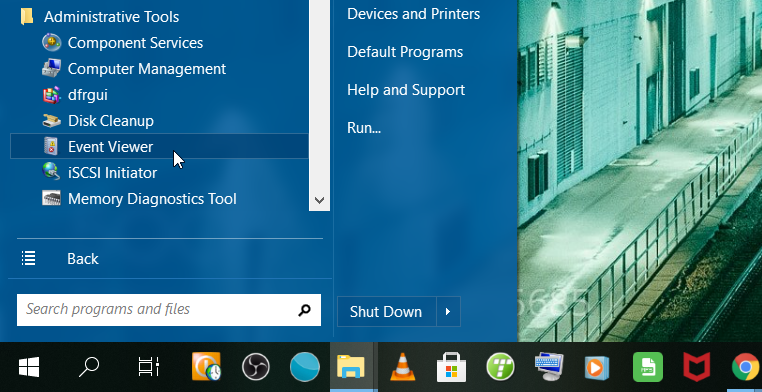Open the keyboard and monitor app on the taskbar

tap(549, 367)
